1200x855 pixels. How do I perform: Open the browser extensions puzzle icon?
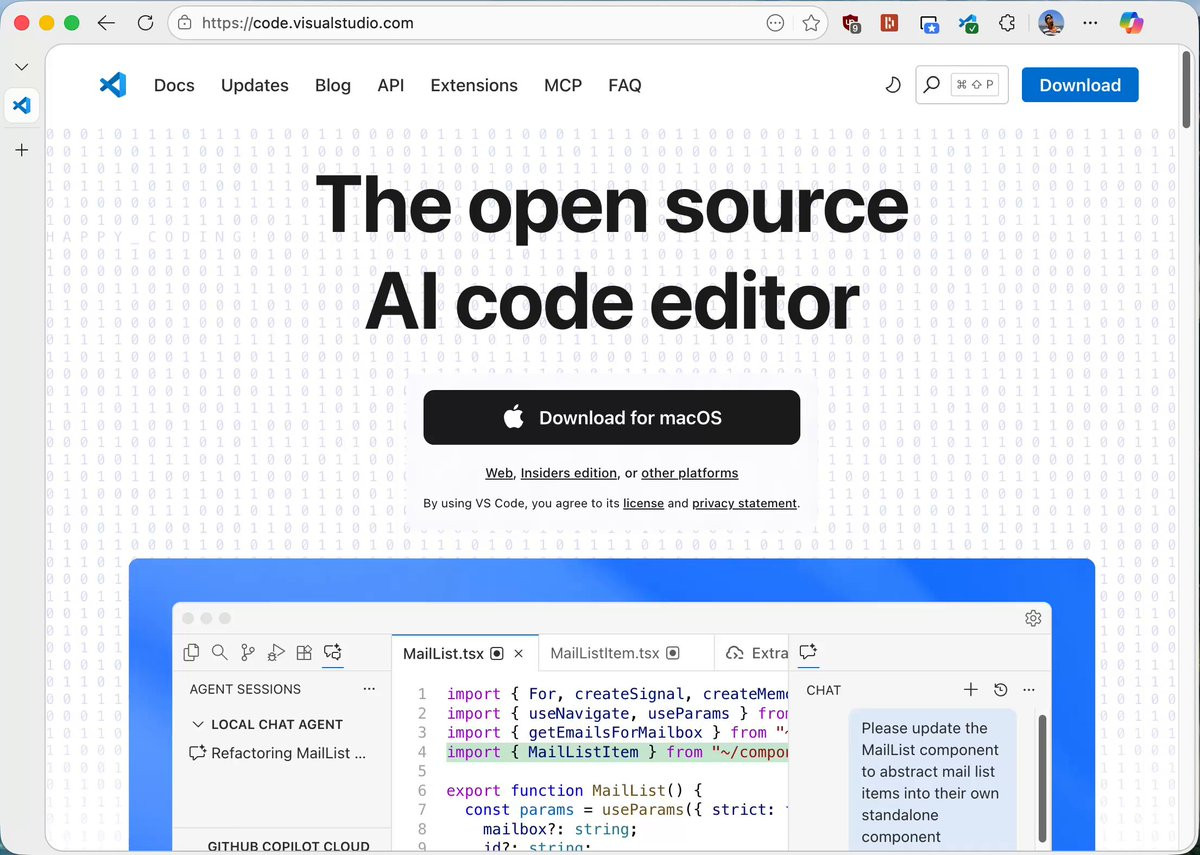coord(1008,22)
